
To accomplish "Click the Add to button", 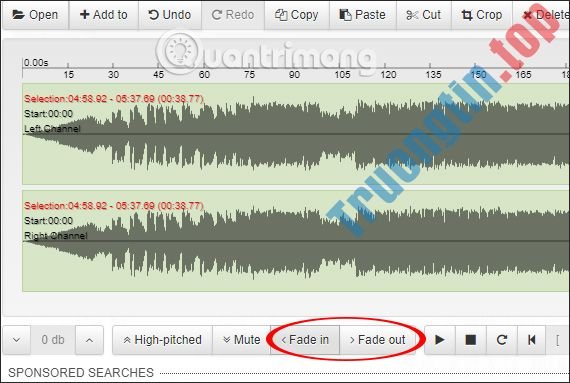I will 104,15.
